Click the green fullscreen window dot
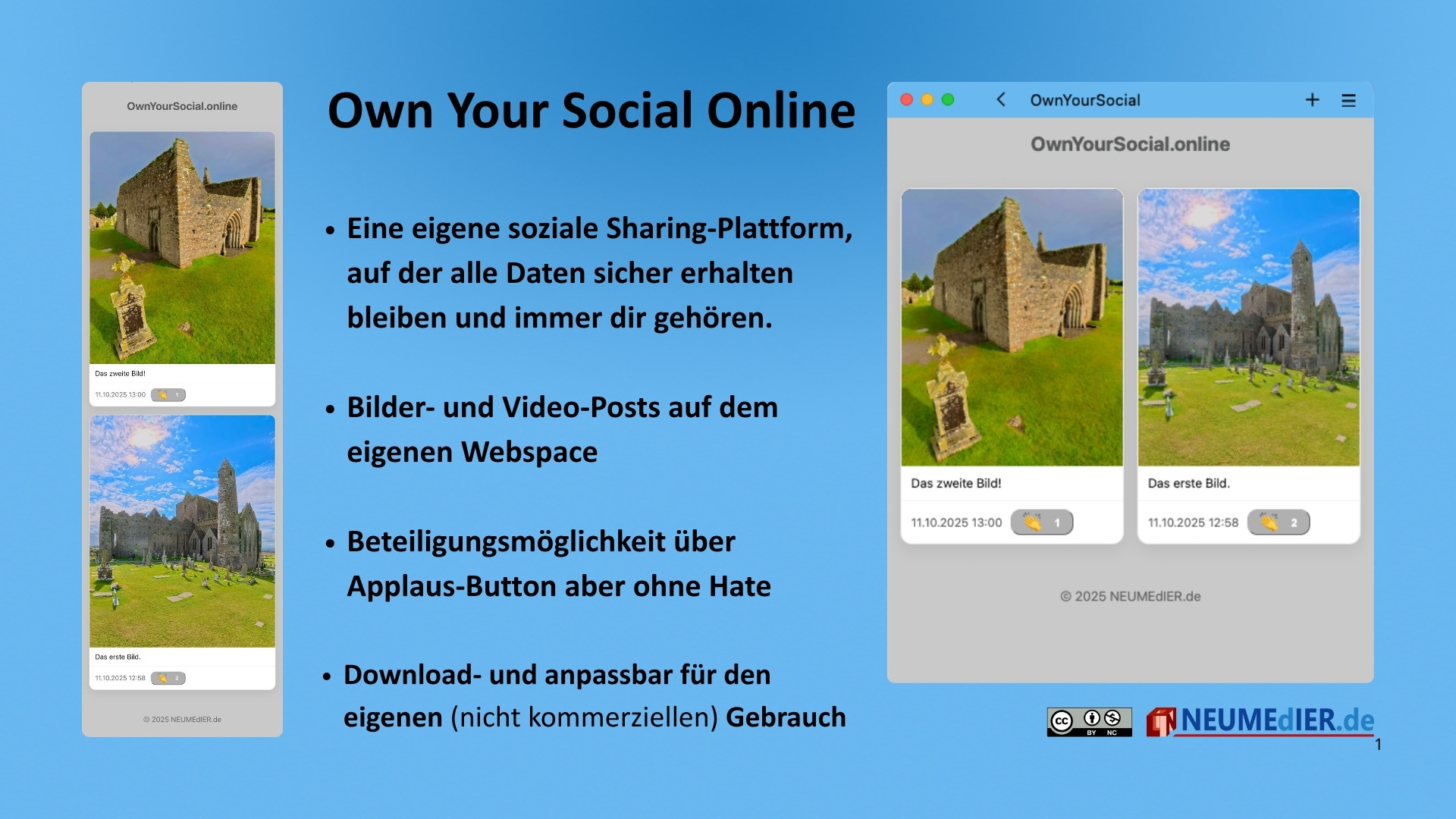The width and height of the screenshot is (1456, 819). [x=948, y=100]
